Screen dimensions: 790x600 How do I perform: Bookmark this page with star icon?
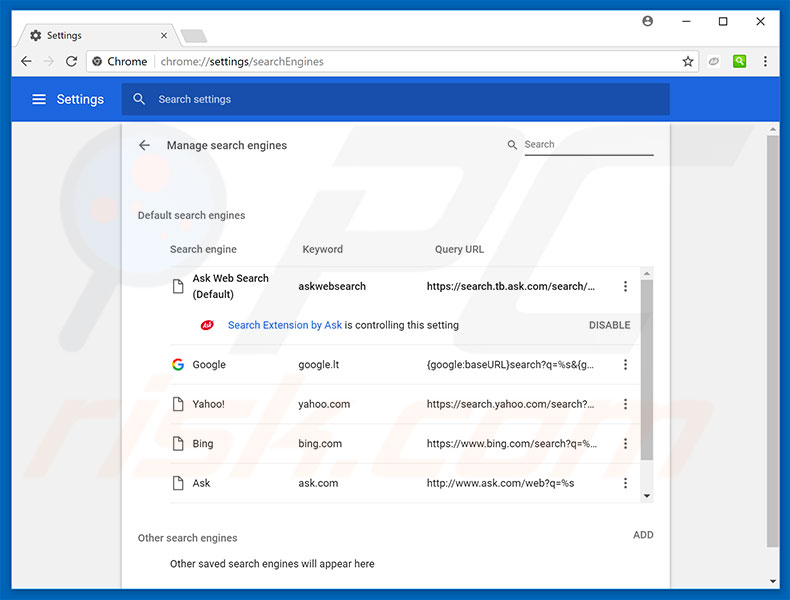[x=688, y=61]
